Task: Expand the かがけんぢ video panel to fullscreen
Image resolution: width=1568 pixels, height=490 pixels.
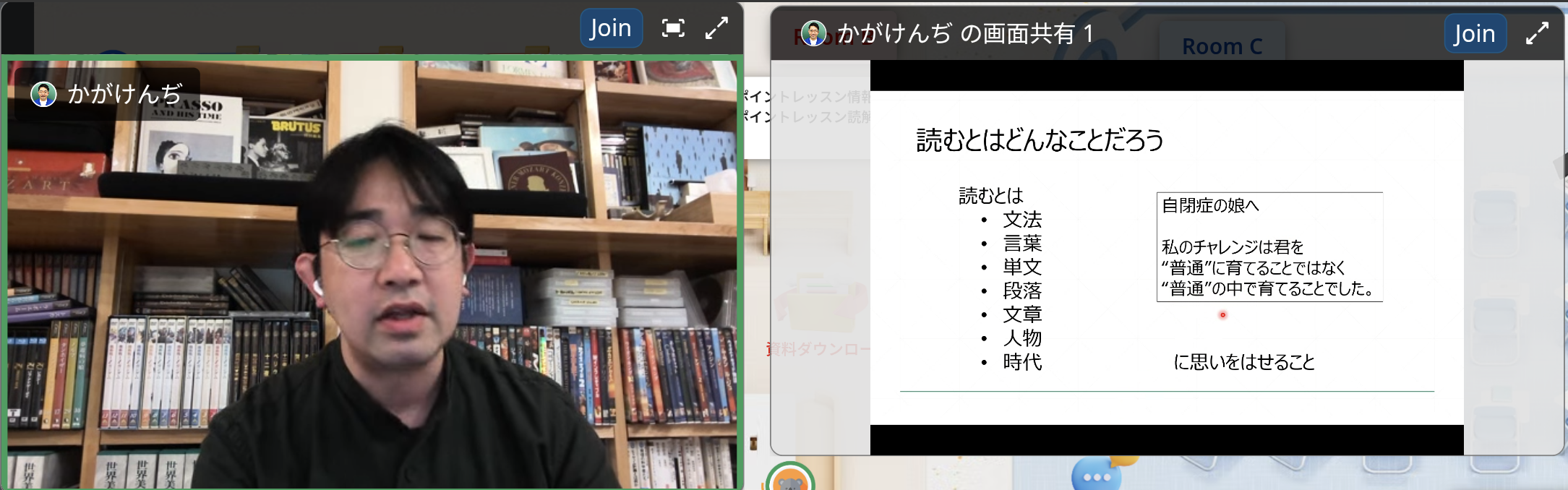Action: coord(716,28)
